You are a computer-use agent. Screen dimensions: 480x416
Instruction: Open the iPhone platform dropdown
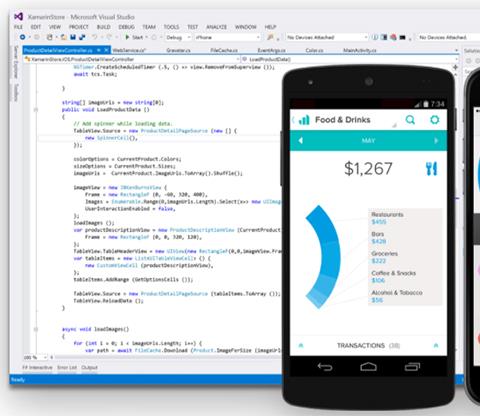pyautogui.click(x=227, y=37)
